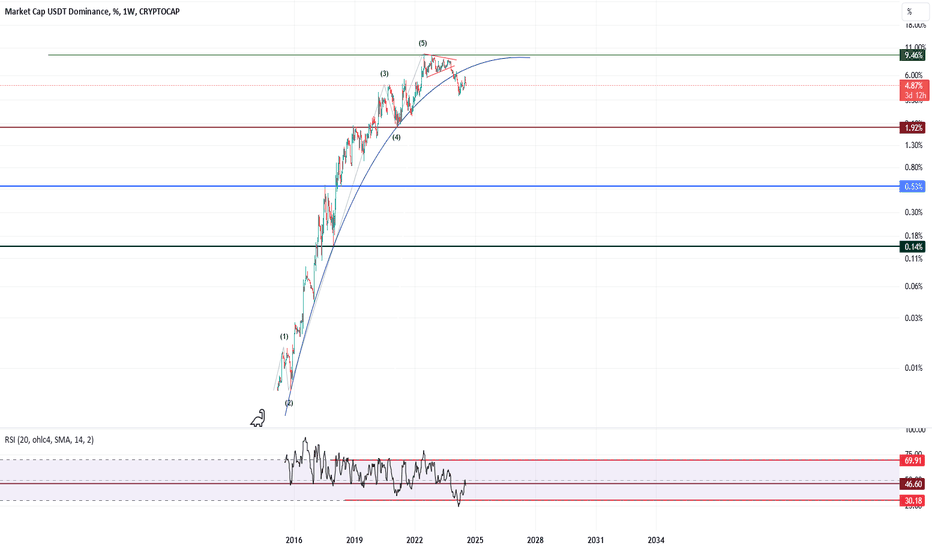Click the 2019 label on the time axis
The image size is (932, 550).
(354, 540)
